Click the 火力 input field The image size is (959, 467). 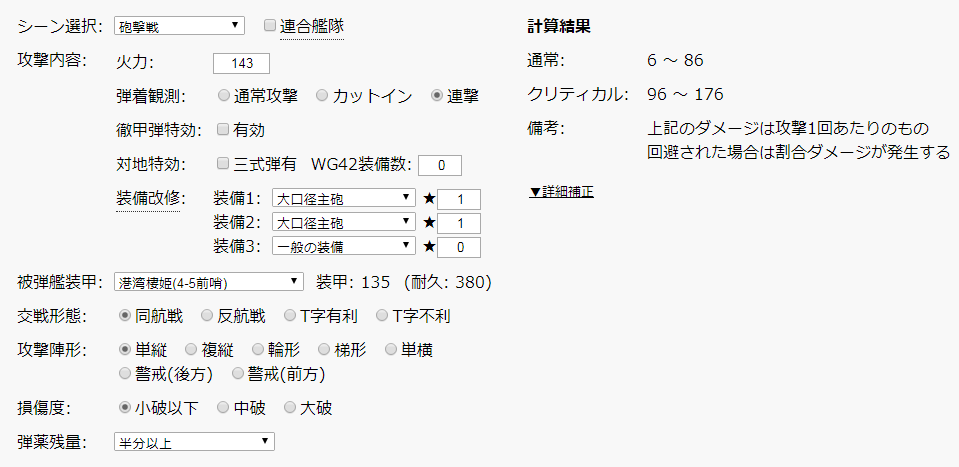click(241, 63)
